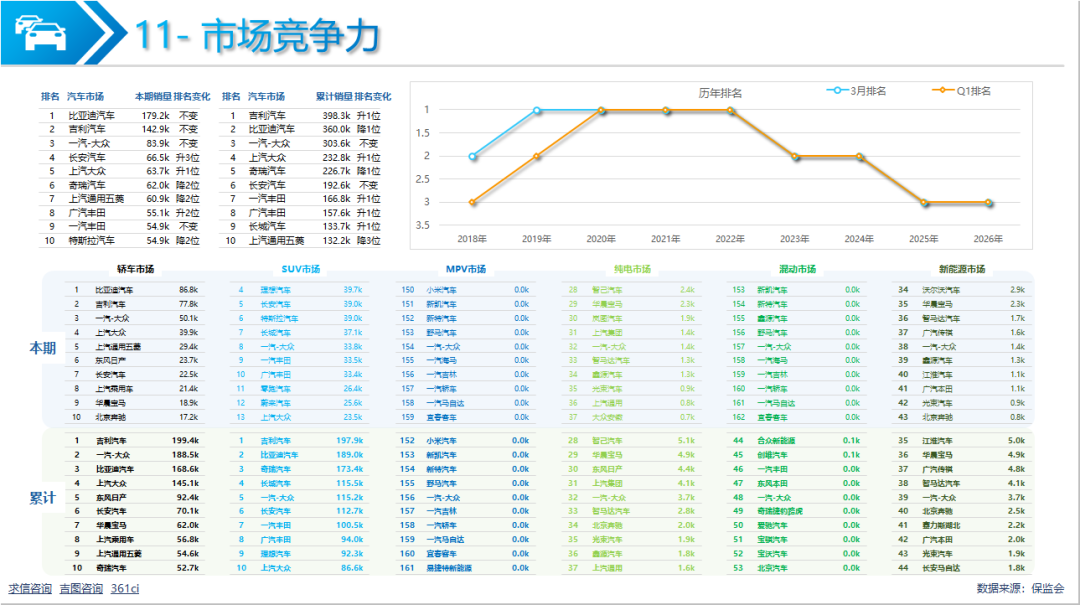
Task: Select 上汽乘用车 ranked 8 in 轿车市场 本期
Action: (x=114, y=389)
